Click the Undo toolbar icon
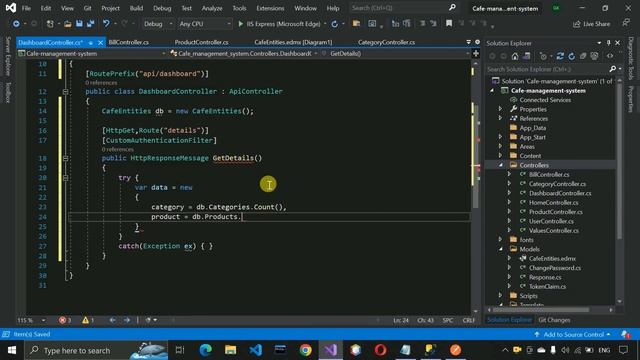Image resolution: width=640 pixels, height=360 pixels. coord(106,24)
